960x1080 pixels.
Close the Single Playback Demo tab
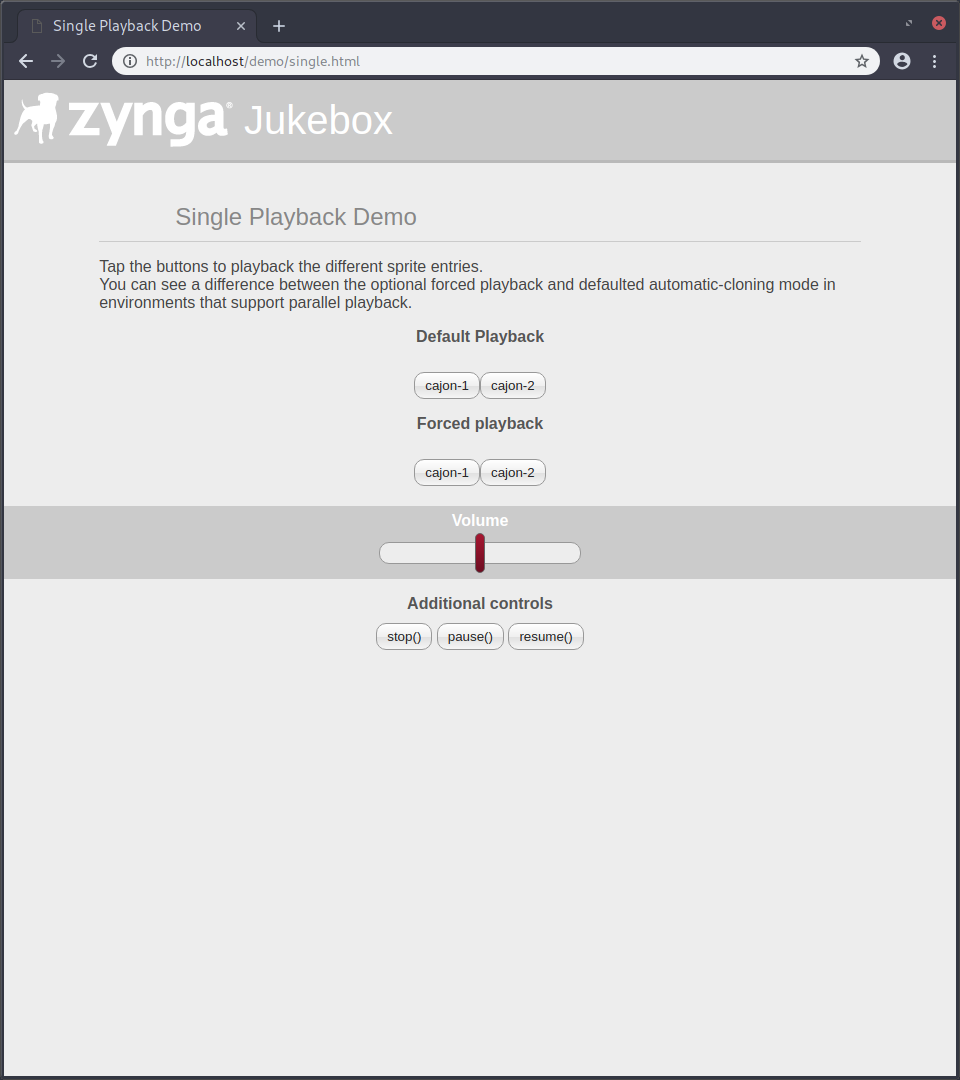(x=241, y=26)
